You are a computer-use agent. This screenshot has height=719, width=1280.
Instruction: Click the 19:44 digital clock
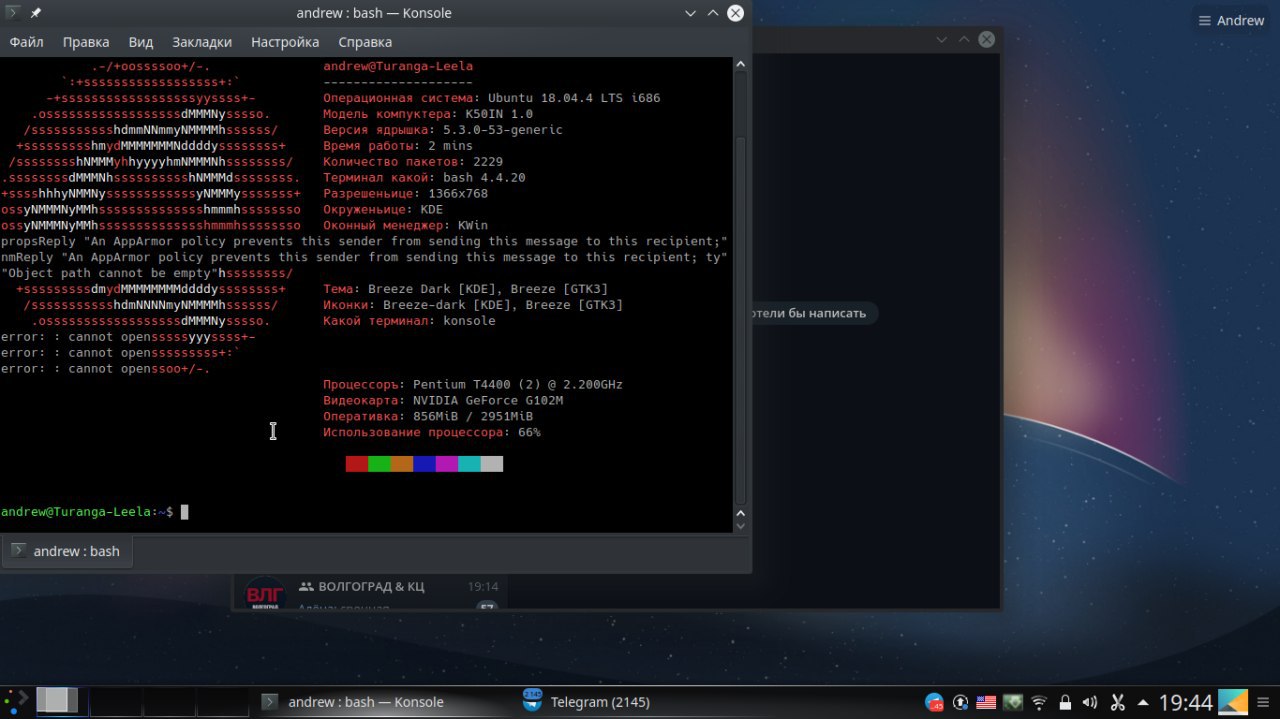coord(1186,702)
